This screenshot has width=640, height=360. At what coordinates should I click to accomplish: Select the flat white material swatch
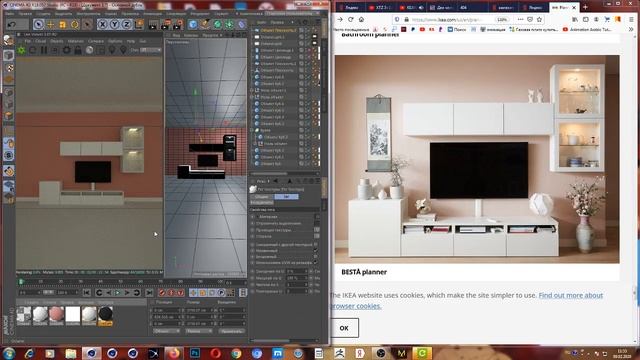73,315
